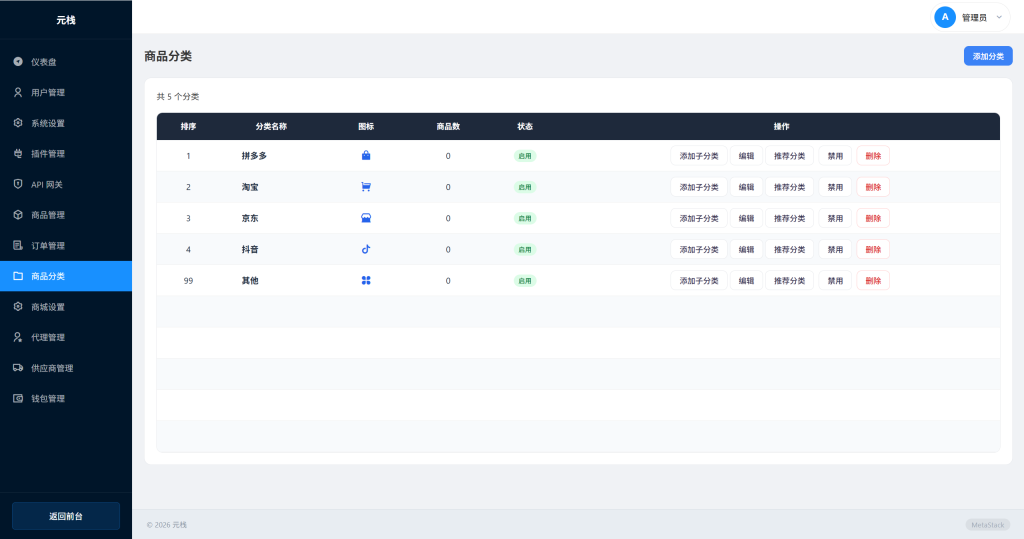Click the music note icon for 抖音
The height and width of the screenshot is (539, 1024).
point(366,249)
